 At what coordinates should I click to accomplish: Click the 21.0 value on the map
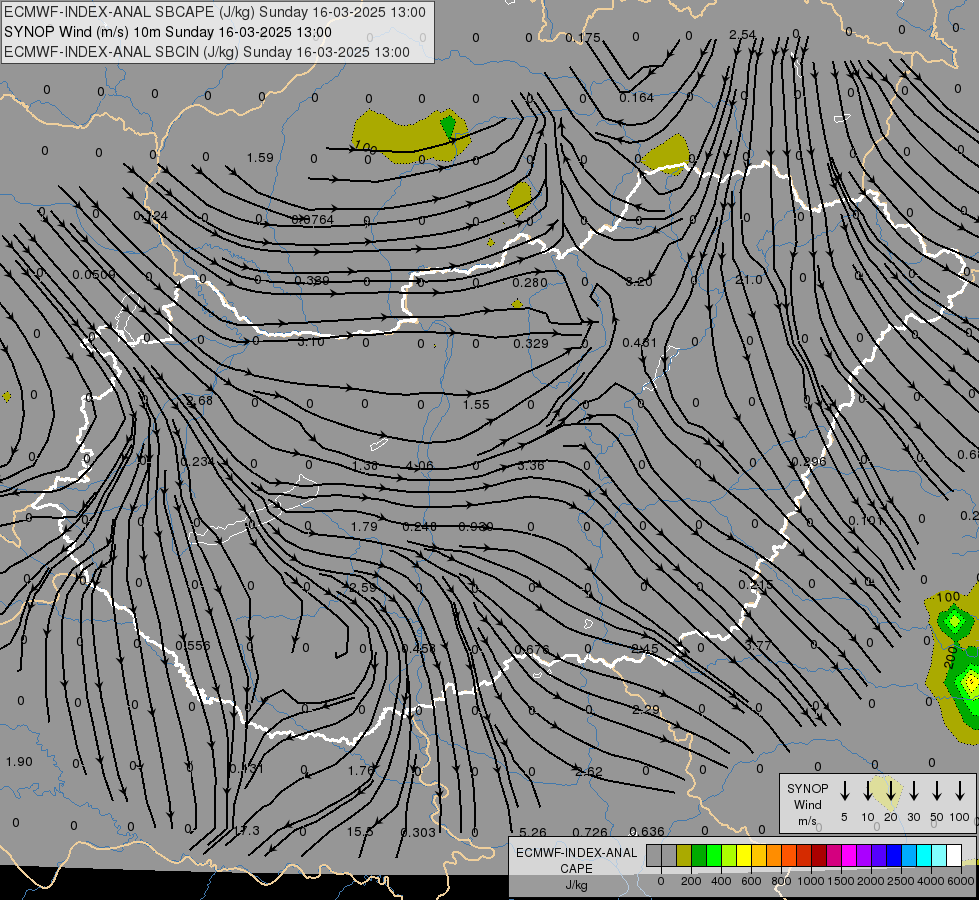[749, 280]
